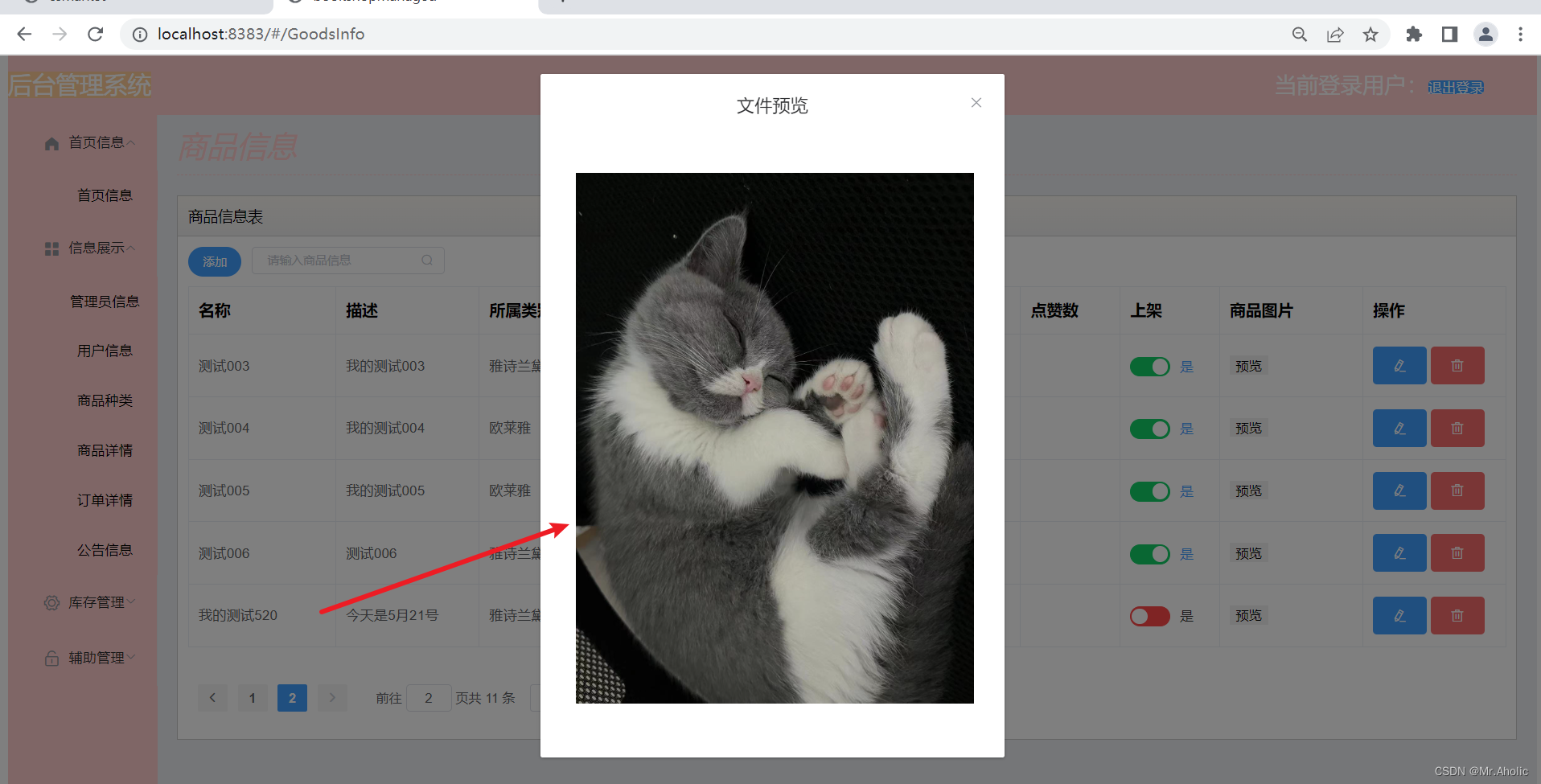
Task: Click the gear icon beside 库存管理
Action: [50, 601]
